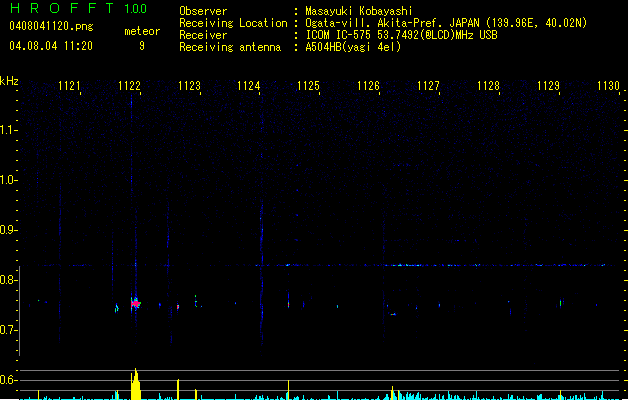The image size is (629, 400).
Task: Click the bright pink meteor echo near 1122
Action: [x=135, y=303]
